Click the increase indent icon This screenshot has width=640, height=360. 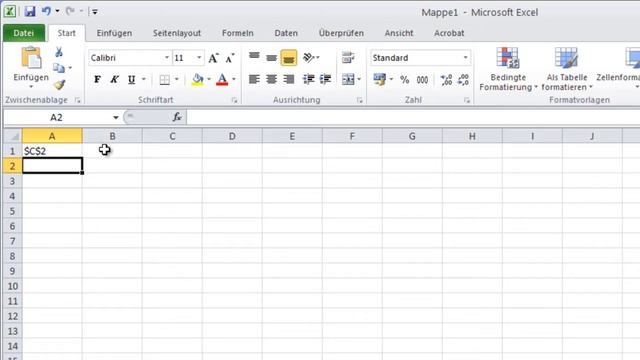pyautogui.click(x=325, y=79)
